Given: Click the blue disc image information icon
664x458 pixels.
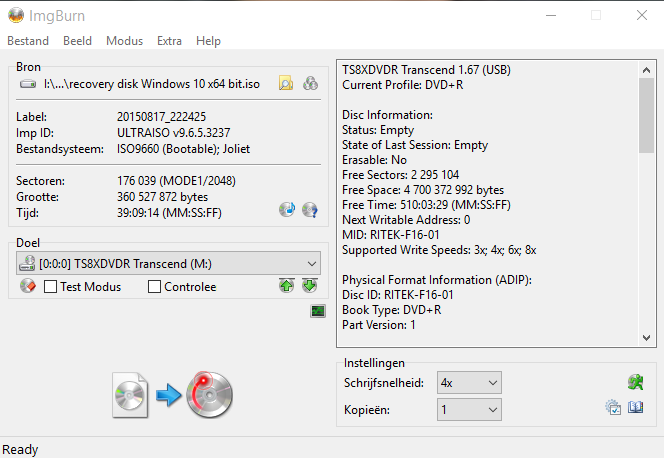Looking at the screenshot, I should [287, 210].
